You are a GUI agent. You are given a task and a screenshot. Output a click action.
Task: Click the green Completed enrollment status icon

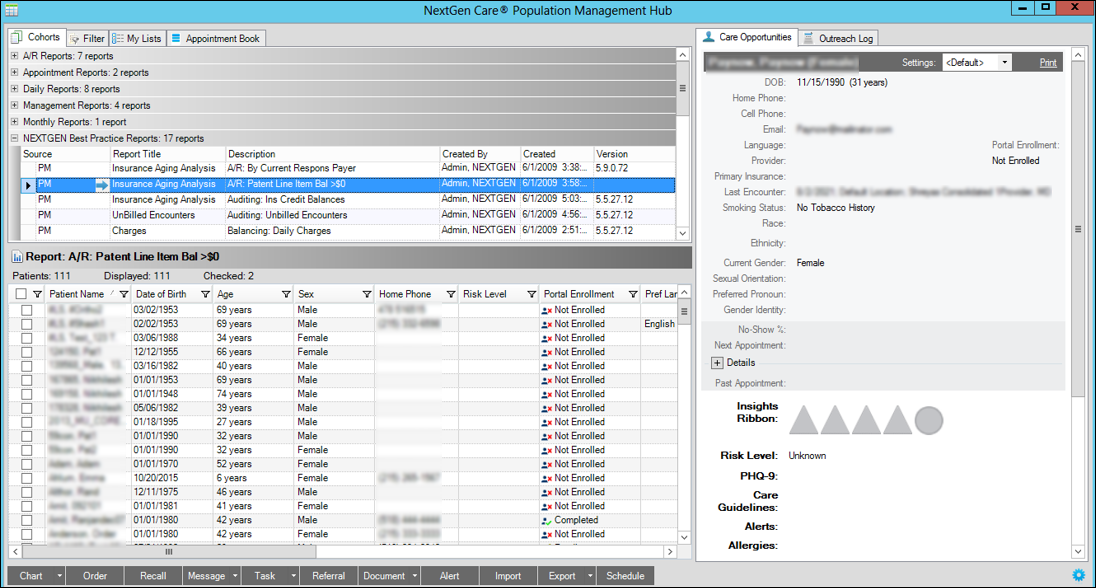pos(547,520)
